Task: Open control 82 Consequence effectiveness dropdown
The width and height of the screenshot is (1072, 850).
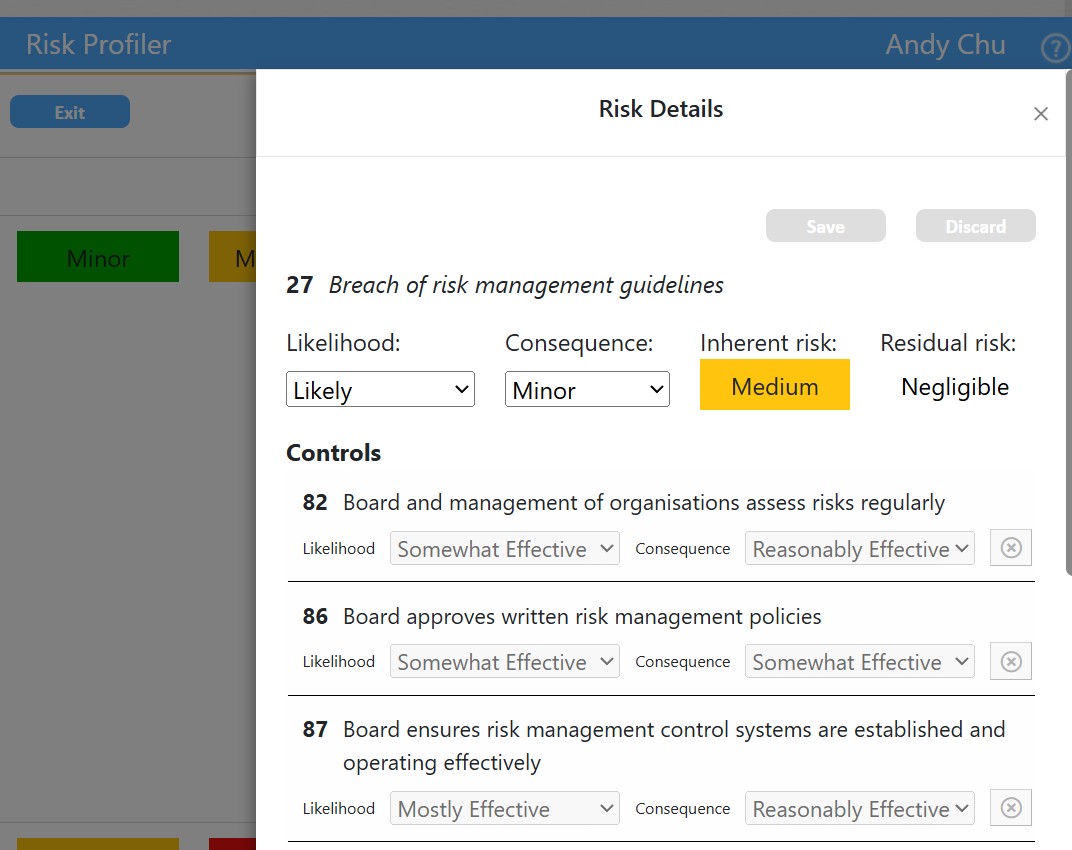Action: click(859, 548)
